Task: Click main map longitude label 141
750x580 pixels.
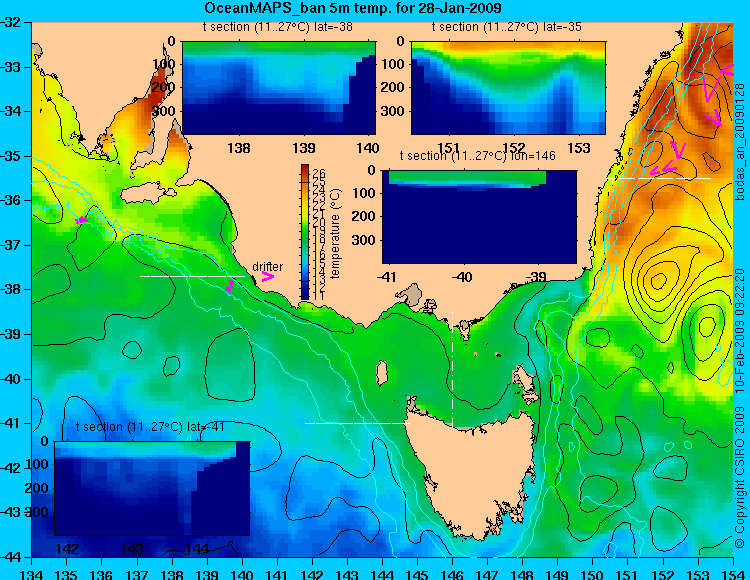Action: (277, 574)
